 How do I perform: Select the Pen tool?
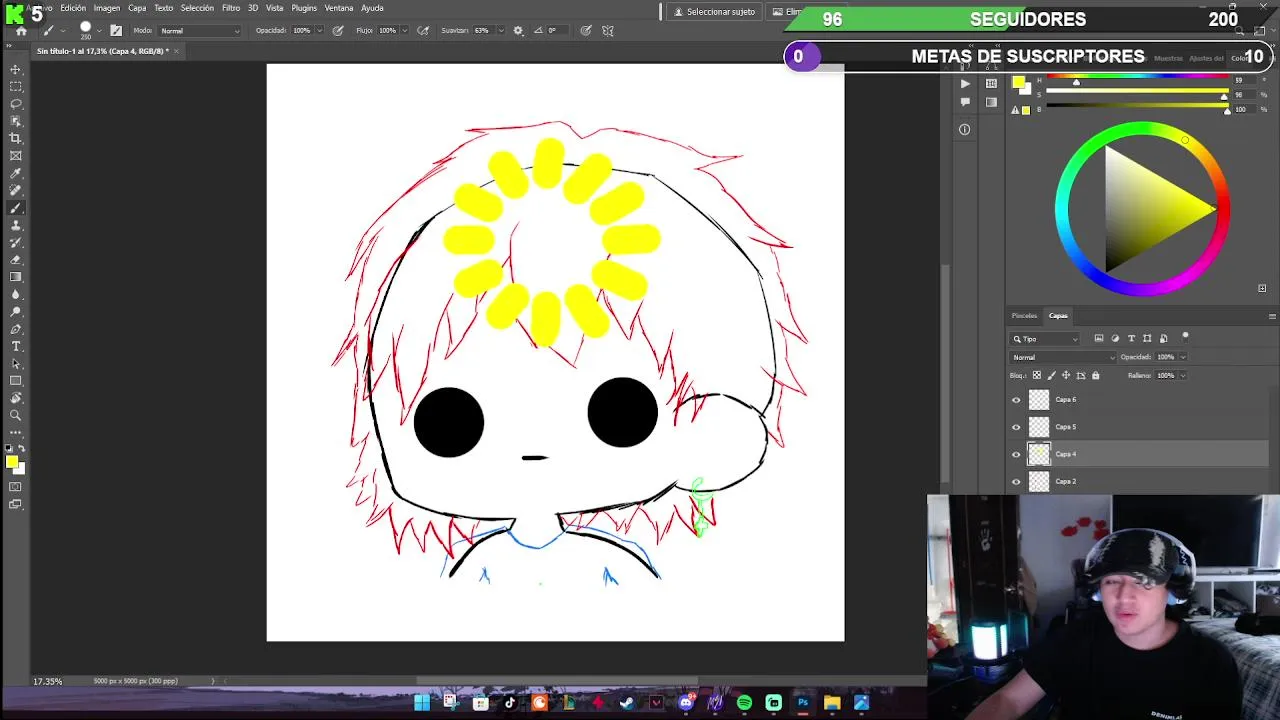(x=16, y=329)
